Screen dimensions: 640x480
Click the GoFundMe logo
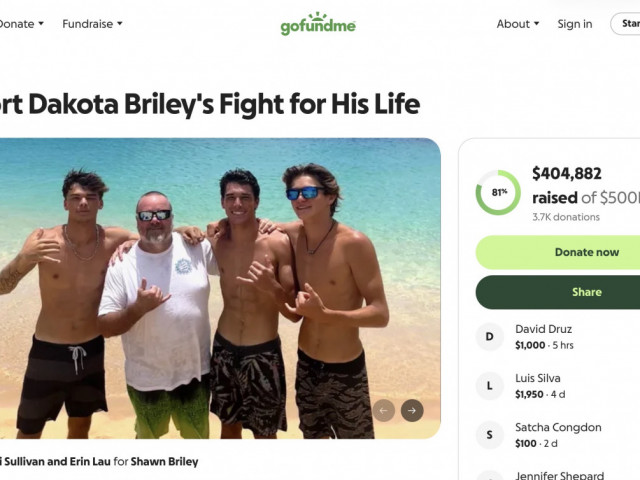coord(318,23)
